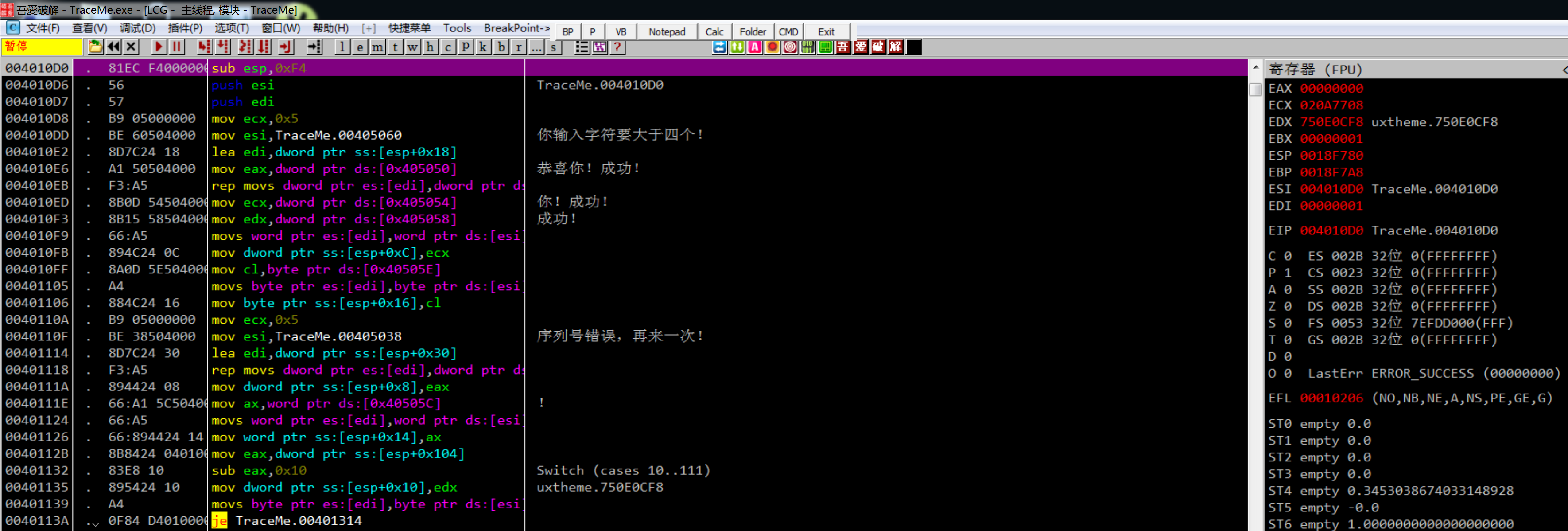Screen dimensions: 1568x531
Task: Click the Run program play icon
Action: (x=159, y=47)
